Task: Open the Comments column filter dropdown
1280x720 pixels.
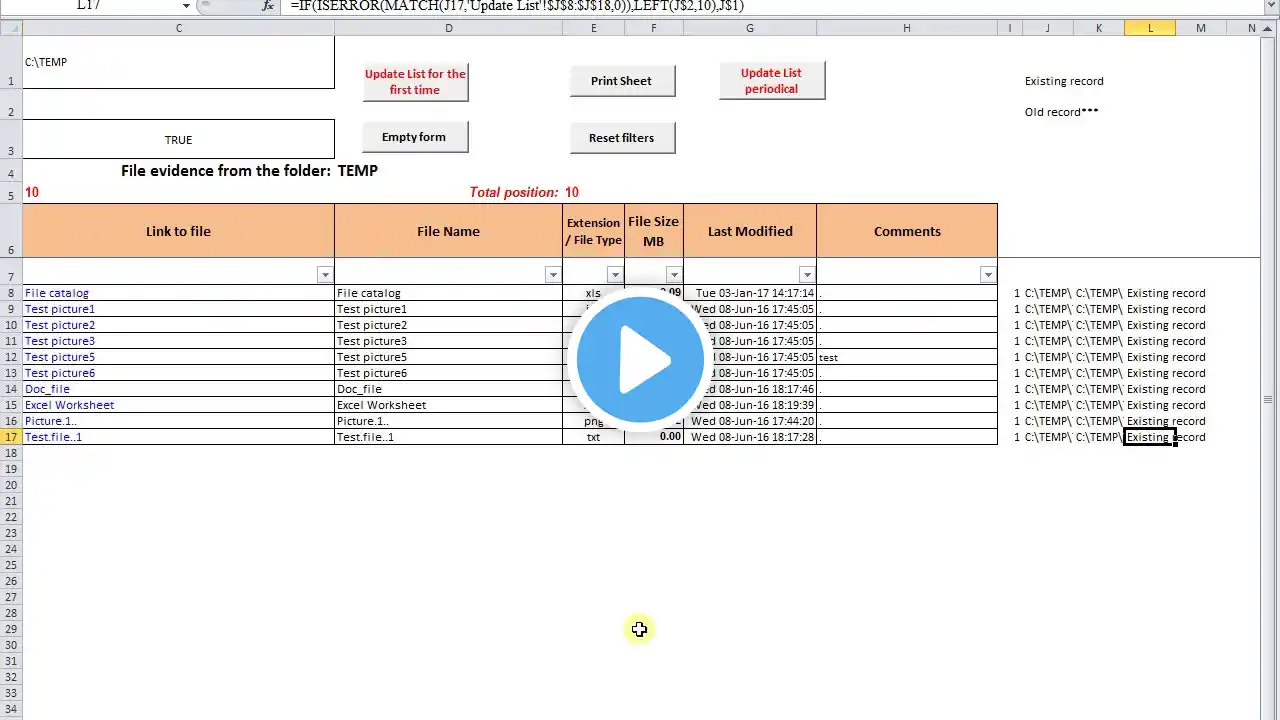Action: point(987,275)
